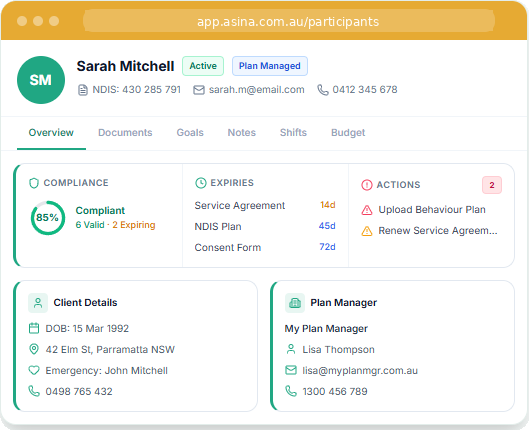Click the phone icon beside 0498 765 432
529x430 pixels.
pos(34,391)
